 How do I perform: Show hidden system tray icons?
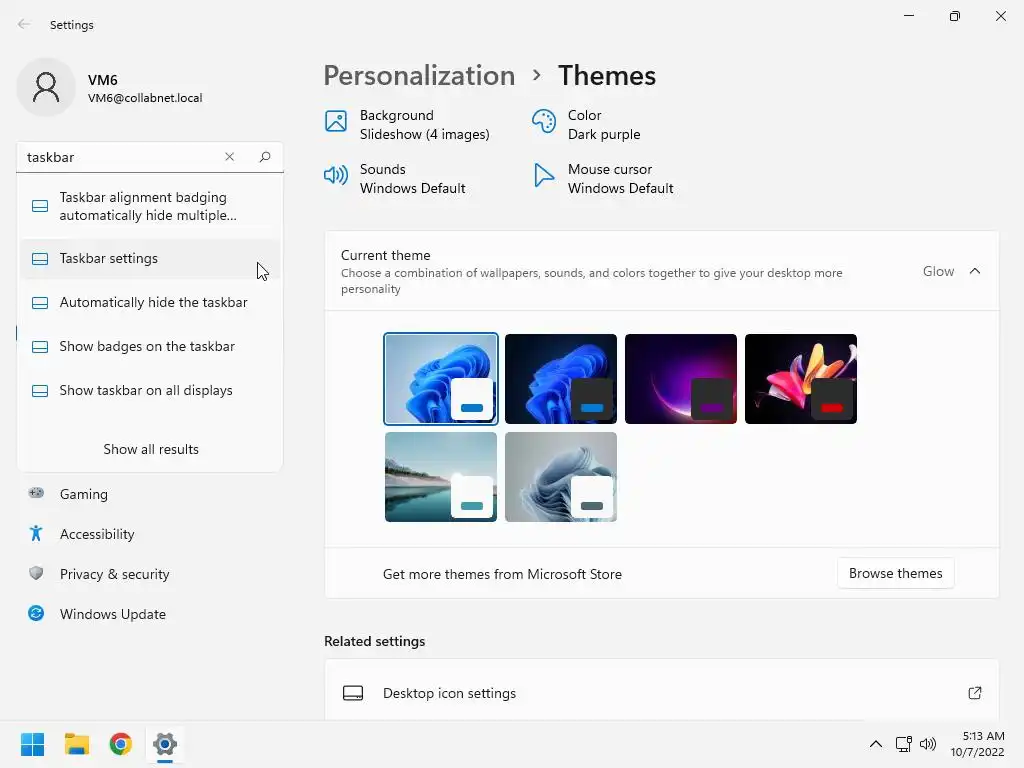876,744
